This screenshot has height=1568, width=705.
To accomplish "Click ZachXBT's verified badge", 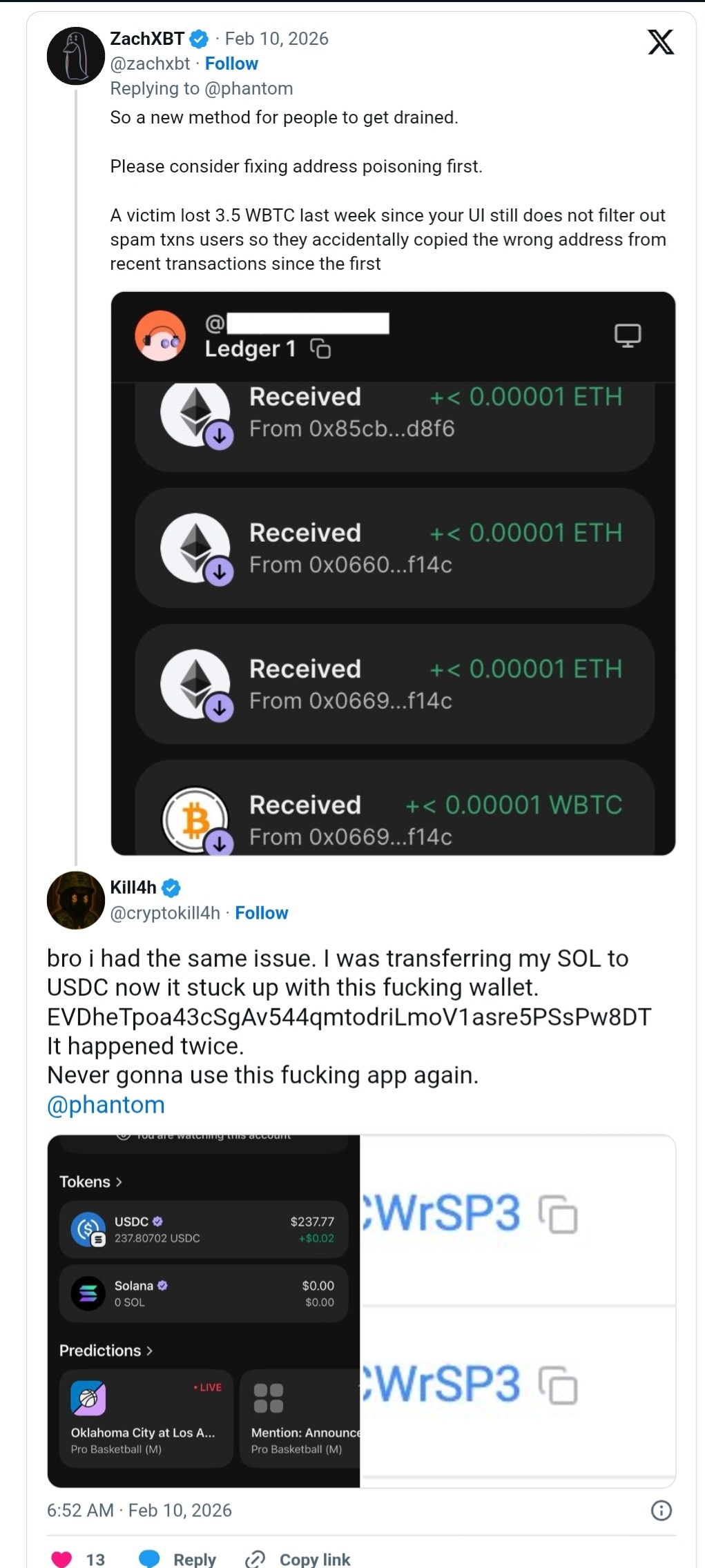I will [199, 39].
